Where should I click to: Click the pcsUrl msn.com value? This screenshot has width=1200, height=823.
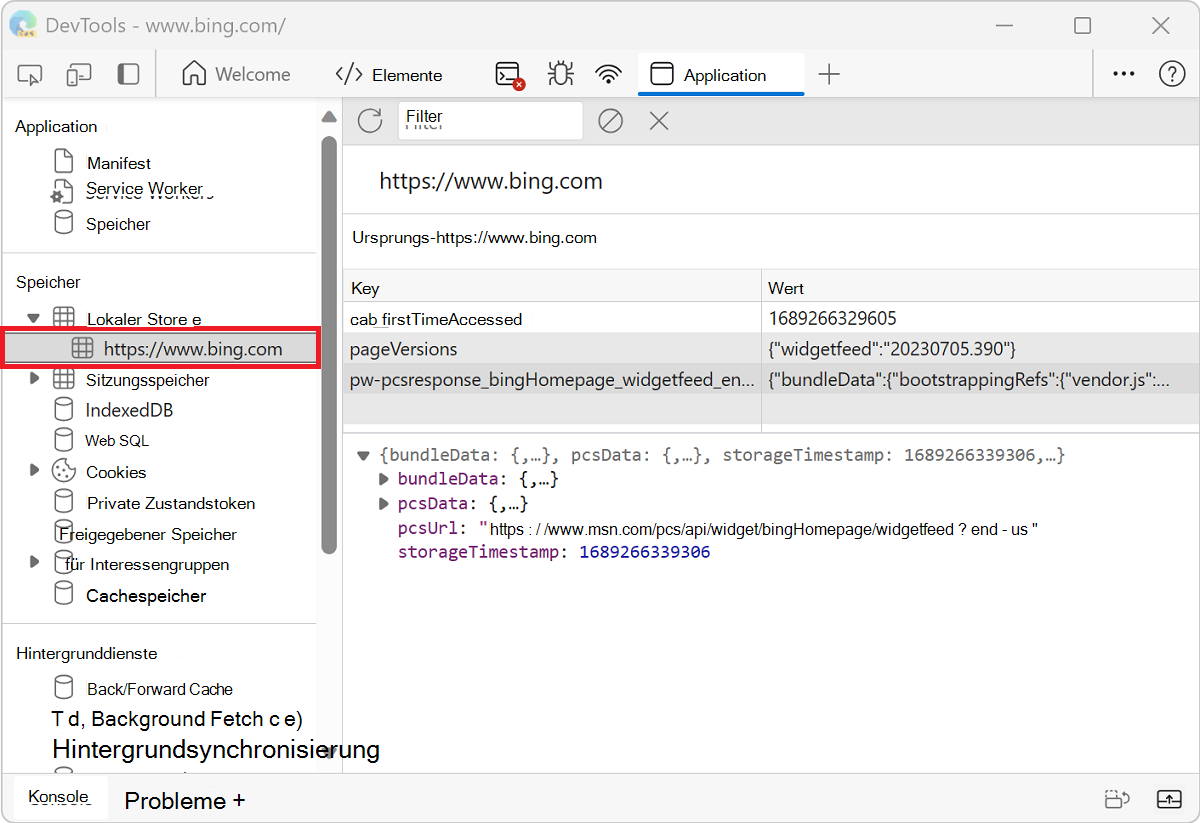(759, 529)
